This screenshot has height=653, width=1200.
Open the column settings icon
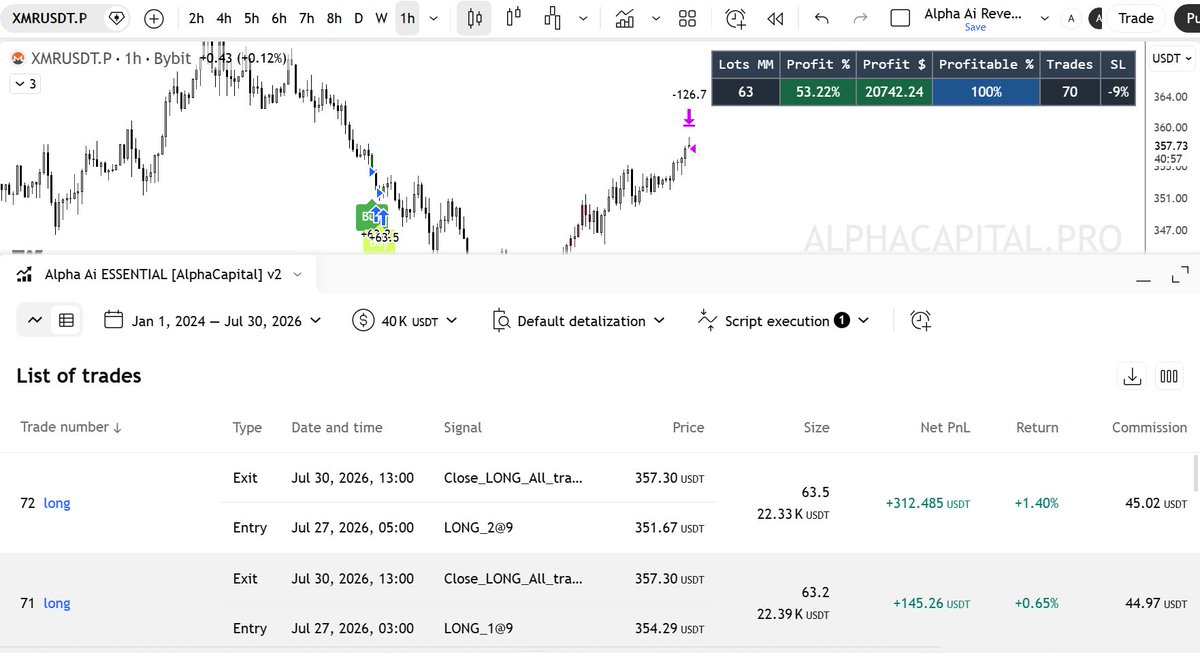click(x=1169, y=376)
